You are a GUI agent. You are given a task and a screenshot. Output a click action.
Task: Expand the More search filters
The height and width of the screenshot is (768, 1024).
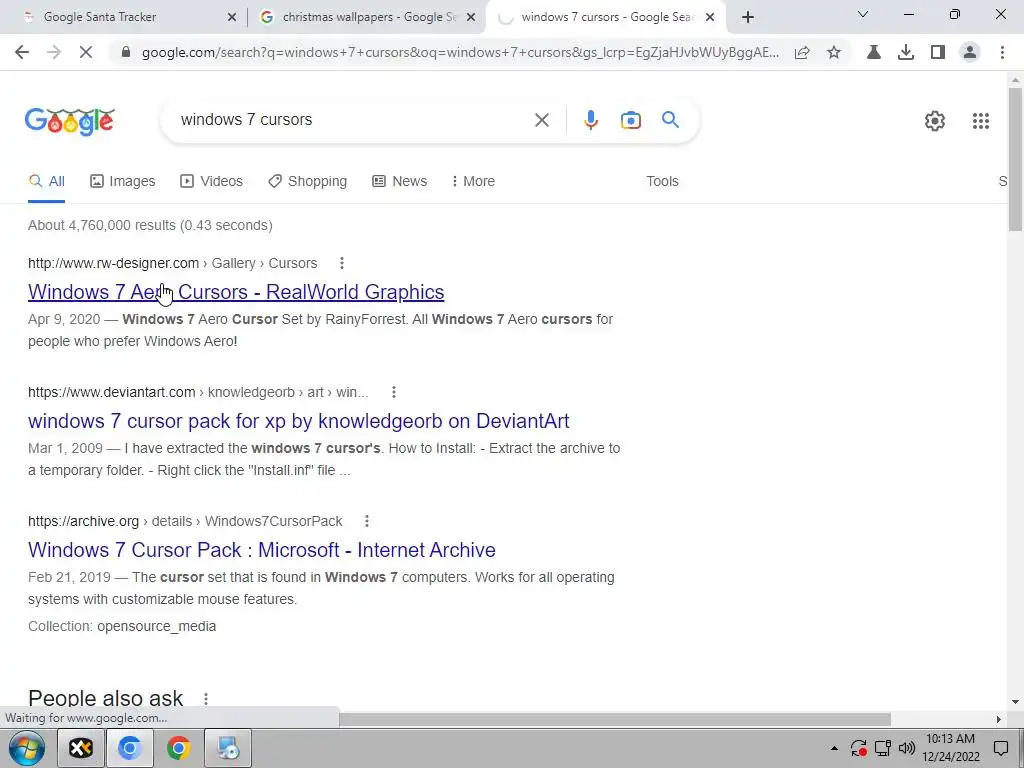[473, 182]
